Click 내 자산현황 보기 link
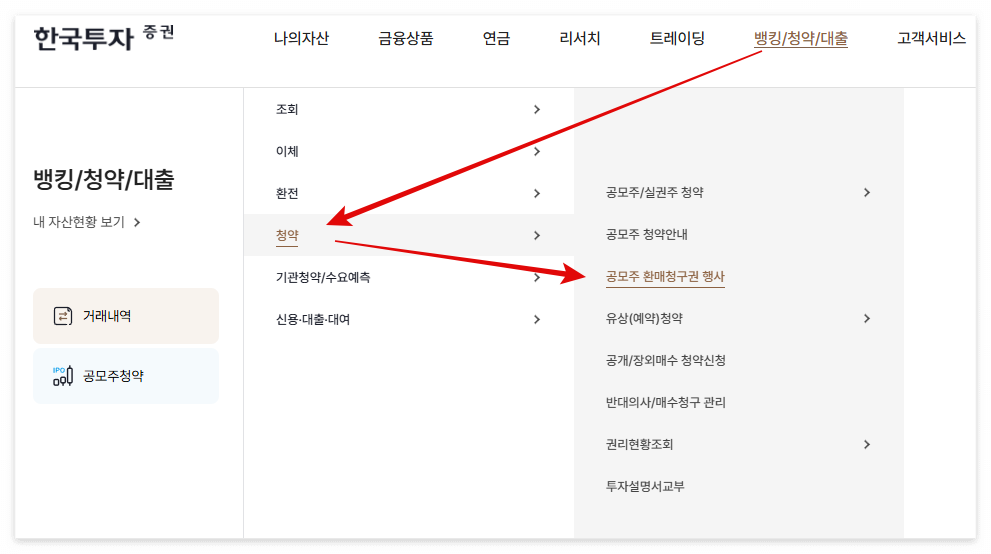The image size is (991, 554). 79,222
